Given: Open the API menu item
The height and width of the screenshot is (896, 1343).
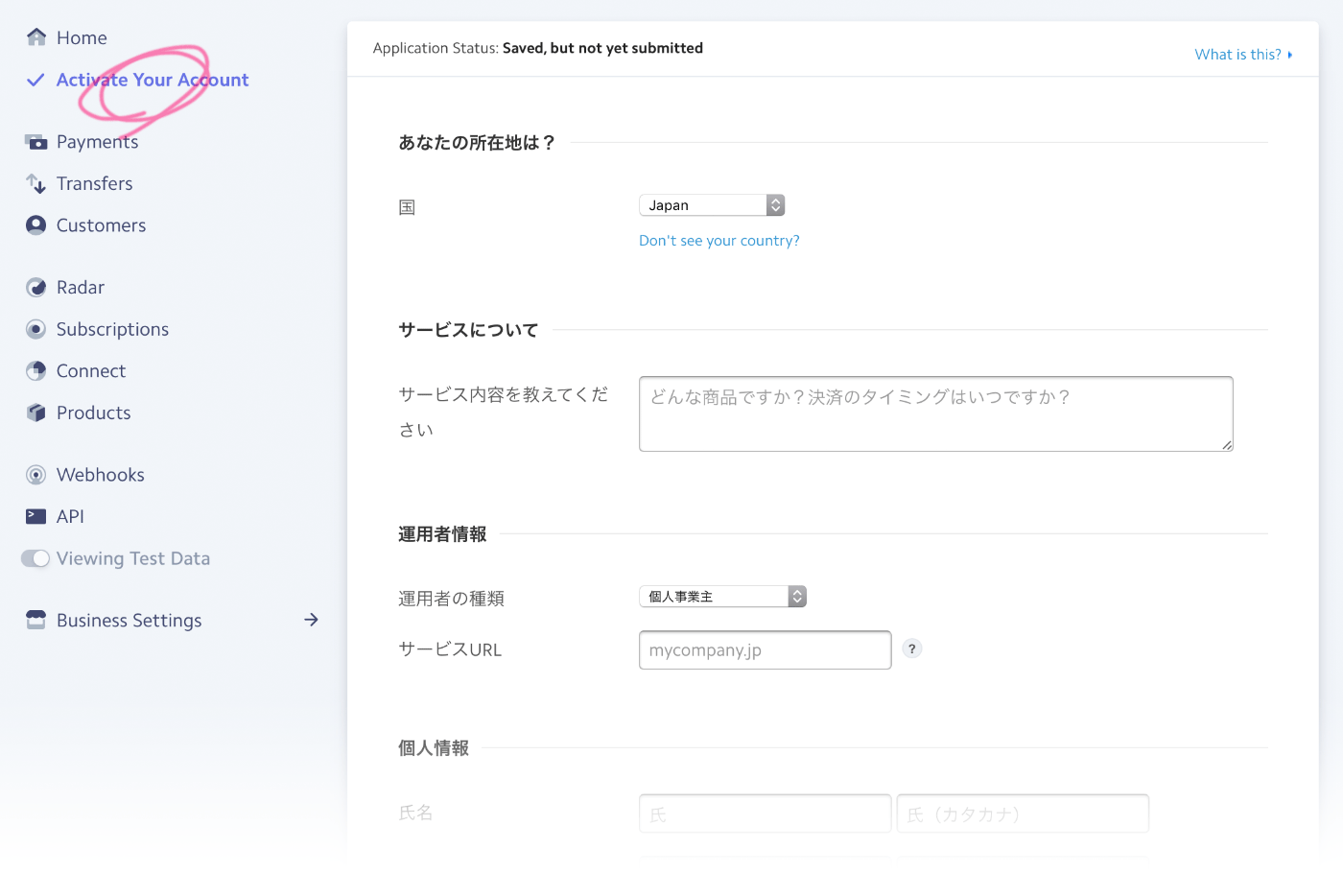Looking at the screenshot, I should (70, 516).
